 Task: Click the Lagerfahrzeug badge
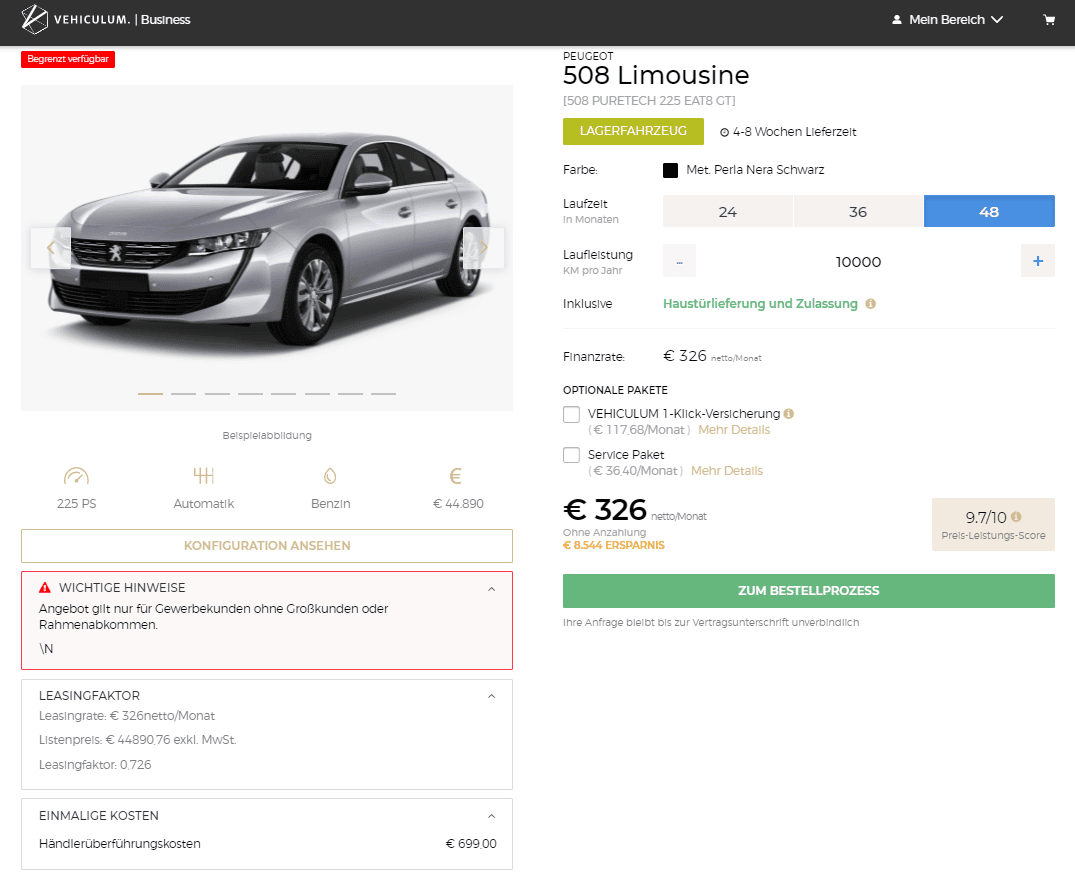coord(633,131)
